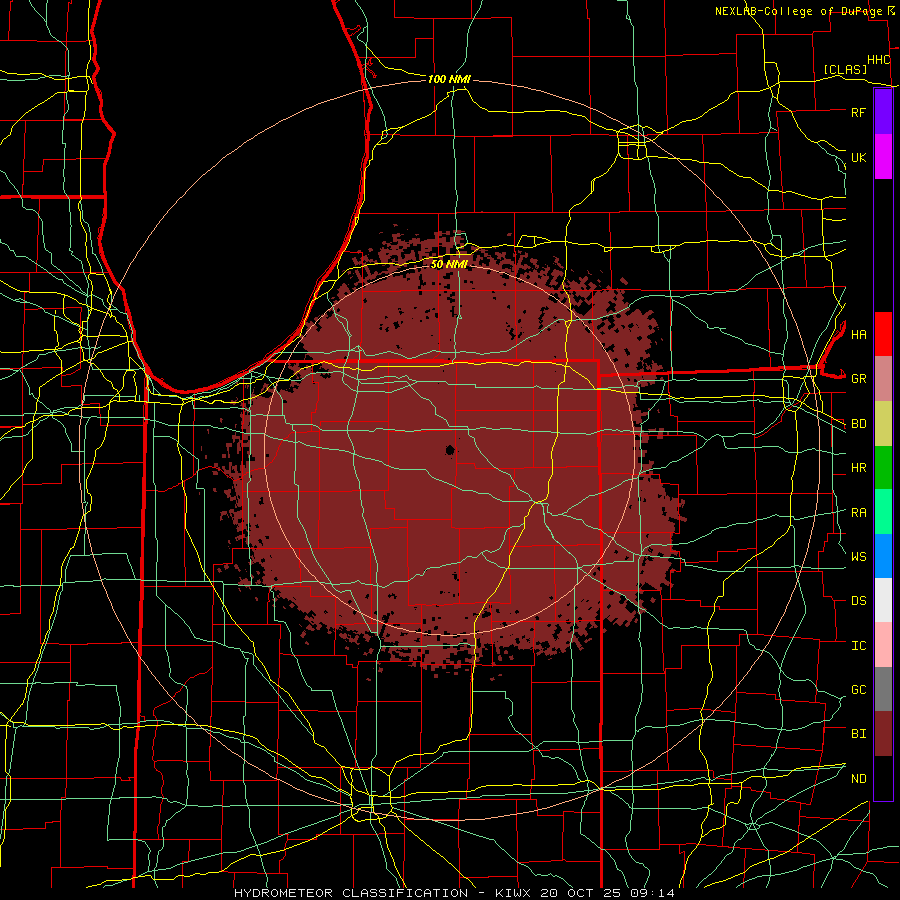Click the dark green HR legend swatch
The width and height of the screenshot is (900, 900).
(883, 468)
